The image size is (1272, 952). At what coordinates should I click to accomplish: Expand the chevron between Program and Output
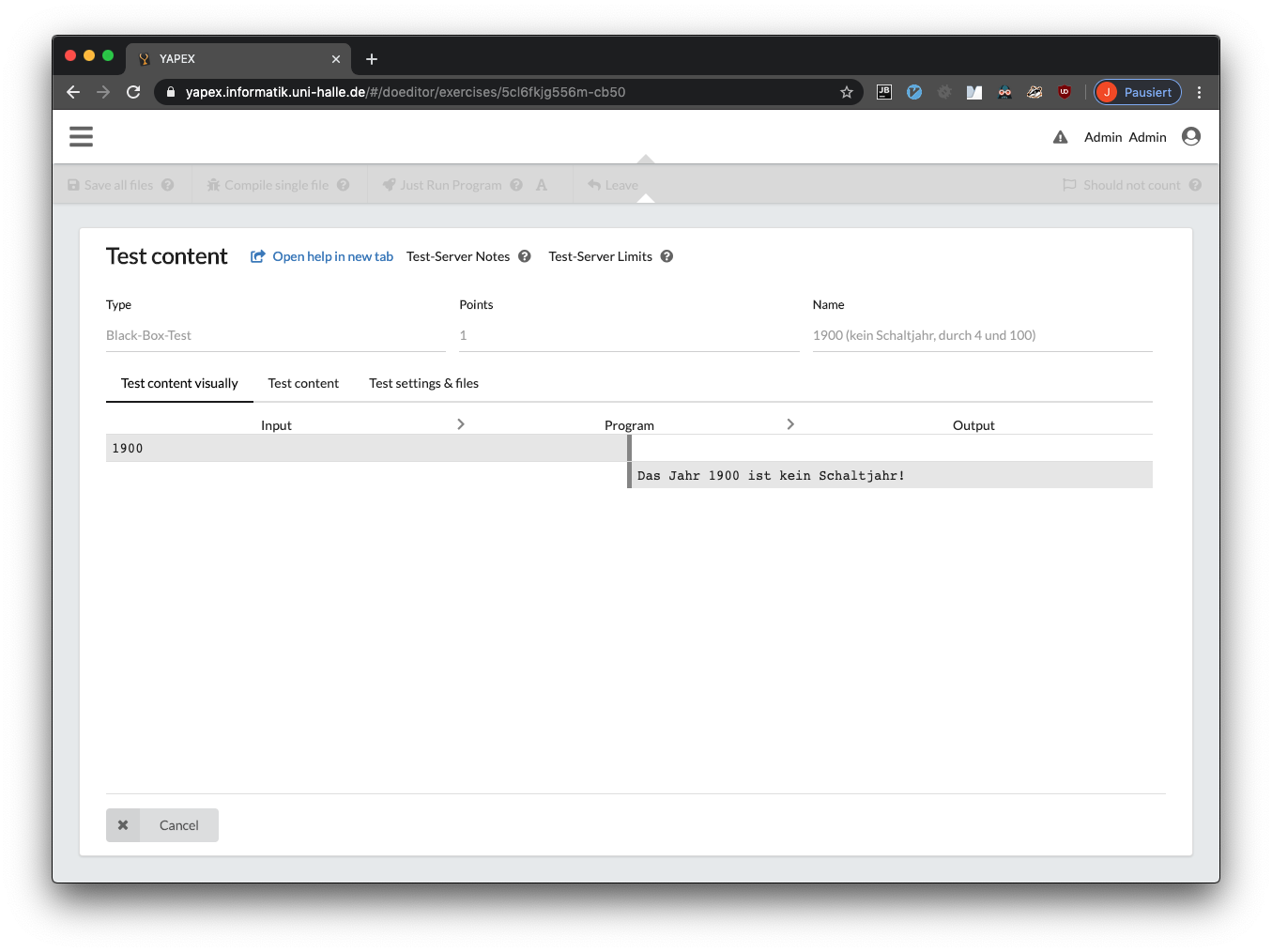[790, 424]
